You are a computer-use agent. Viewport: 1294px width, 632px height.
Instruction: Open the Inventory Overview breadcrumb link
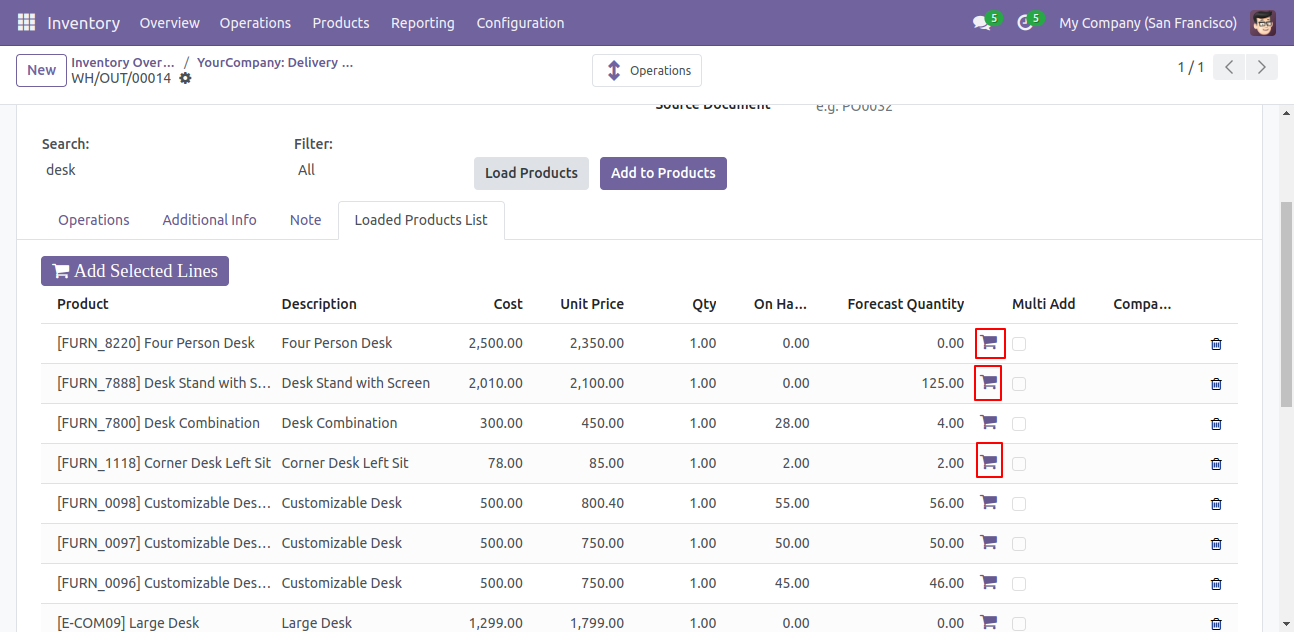123,62
